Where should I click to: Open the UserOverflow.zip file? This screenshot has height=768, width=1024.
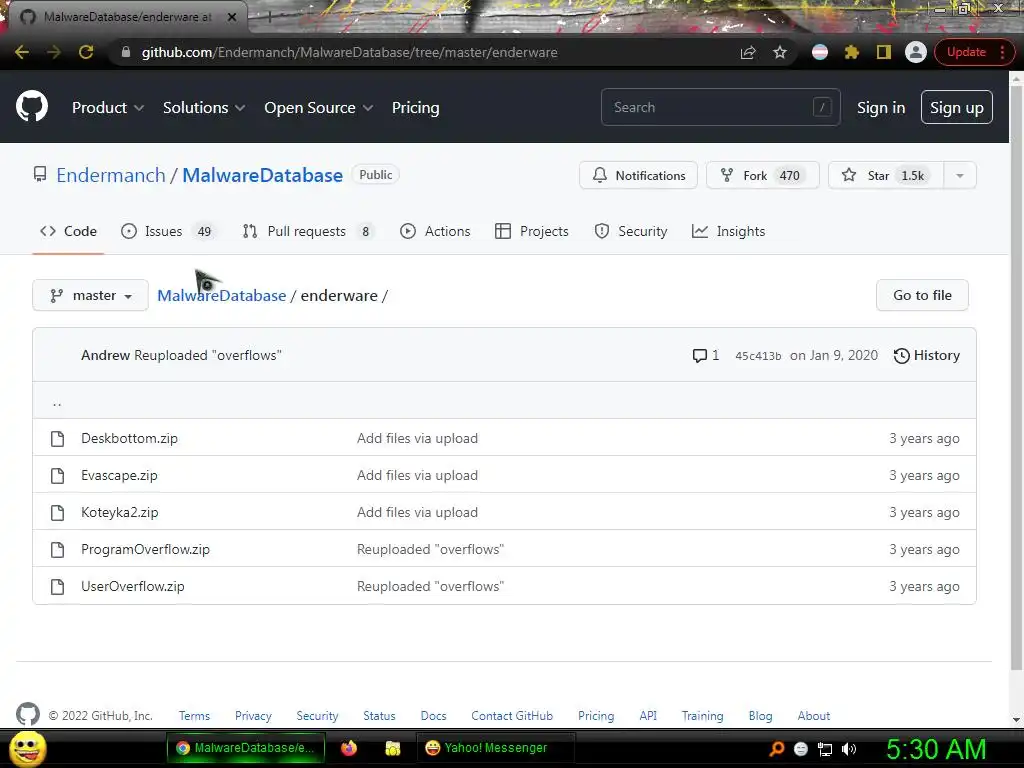coord(133,586)
